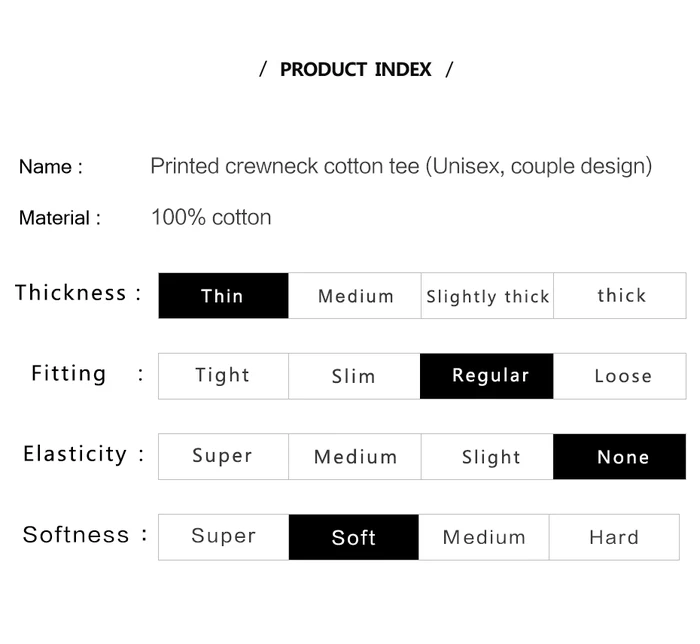Click the Thickness label

tap(71, 293)
